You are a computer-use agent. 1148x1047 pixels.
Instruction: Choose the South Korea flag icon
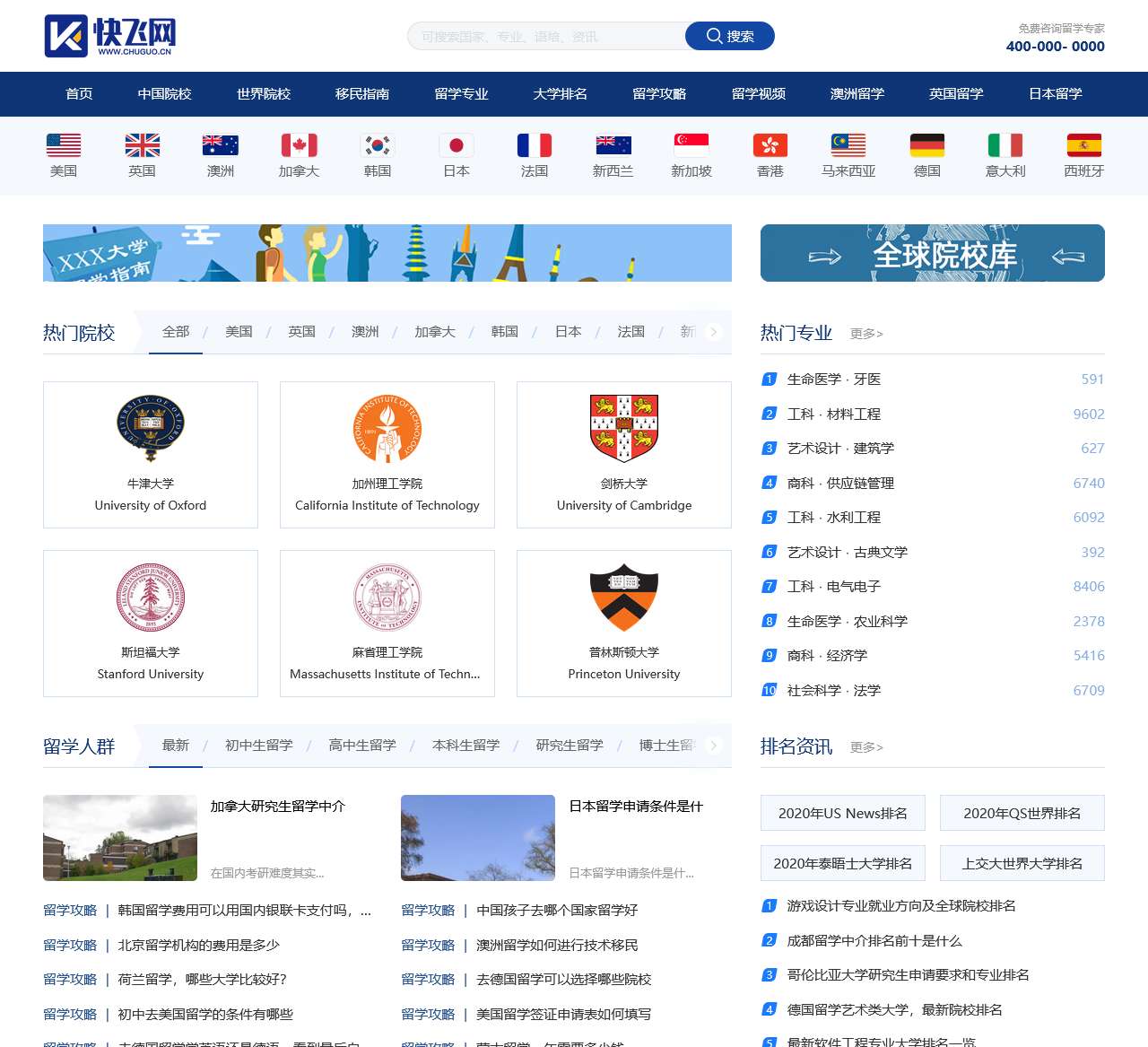(378, 145)
